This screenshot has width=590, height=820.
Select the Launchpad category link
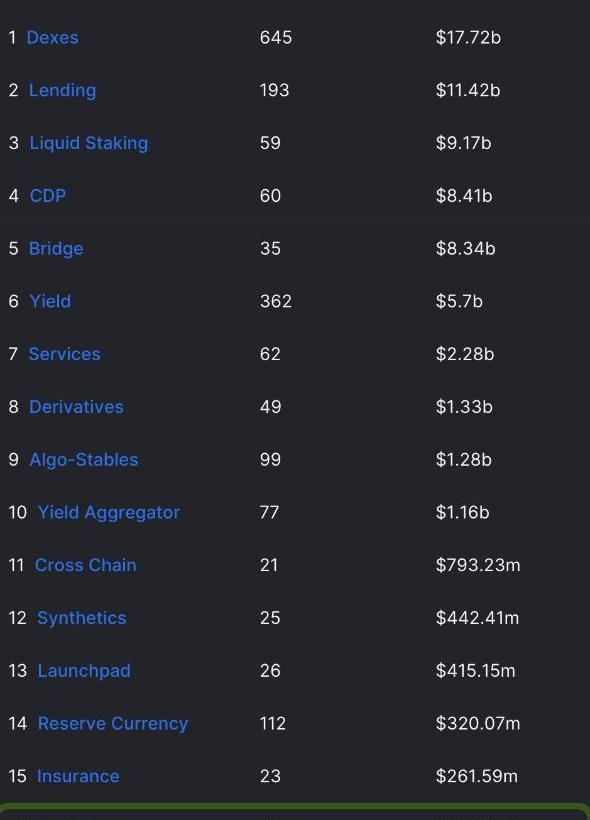tap(84, 671)
